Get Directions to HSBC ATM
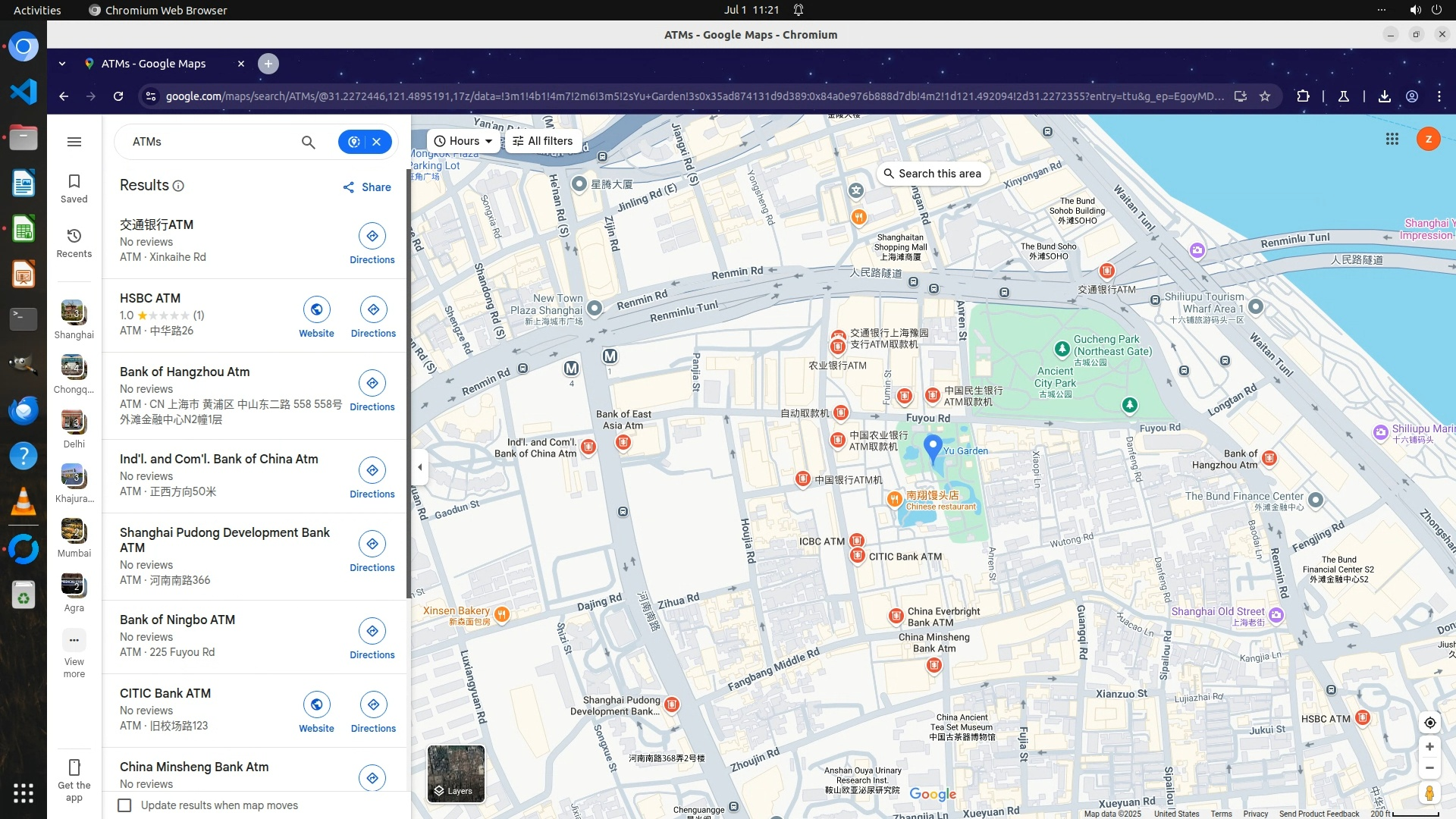 [x=373, y=309]
